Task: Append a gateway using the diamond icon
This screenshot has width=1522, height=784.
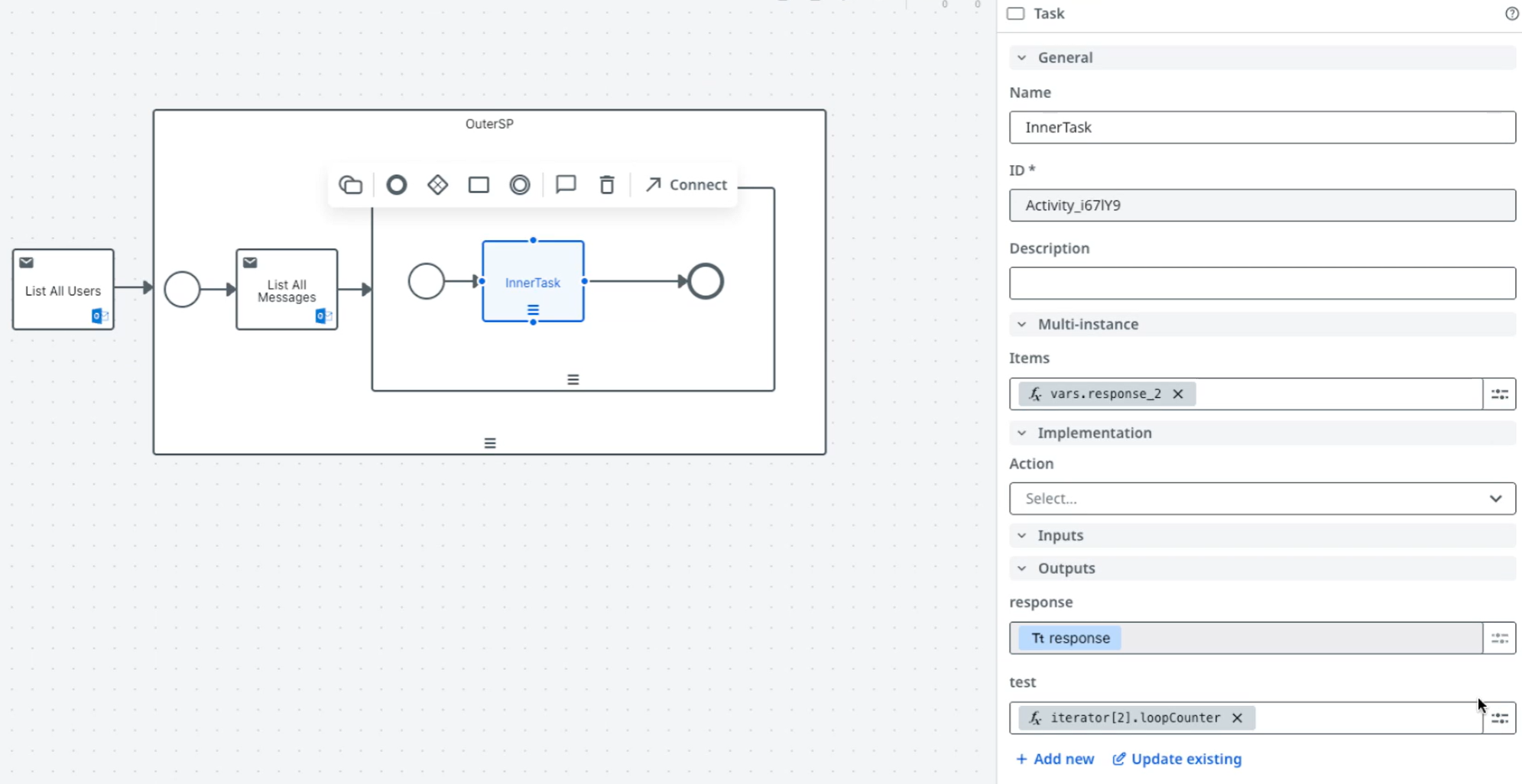Action: point(437,184)
